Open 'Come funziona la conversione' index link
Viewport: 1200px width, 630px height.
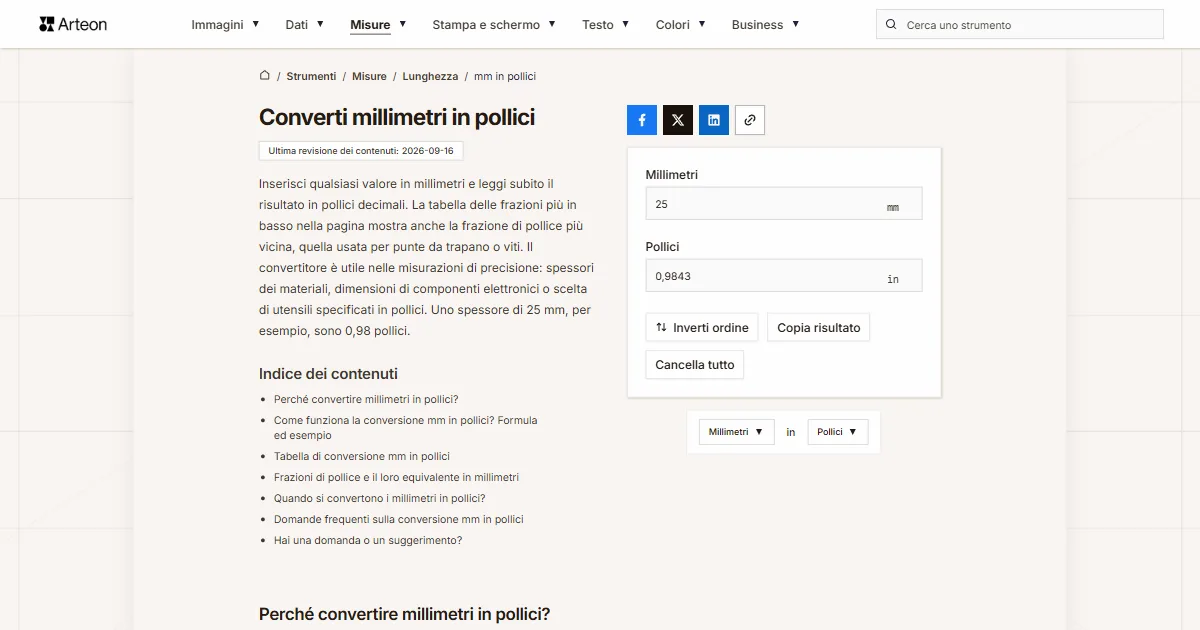point(406,428)
